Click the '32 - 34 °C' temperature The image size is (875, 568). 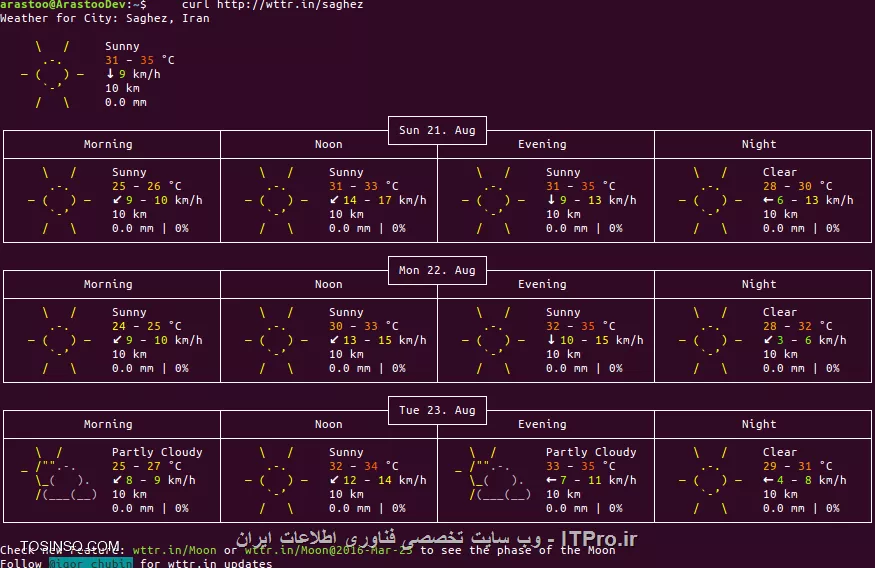point(363,466)
